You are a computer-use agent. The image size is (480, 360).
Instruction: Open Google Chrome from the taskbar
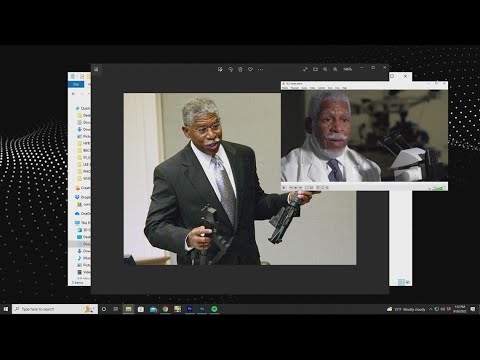[165, 309]
